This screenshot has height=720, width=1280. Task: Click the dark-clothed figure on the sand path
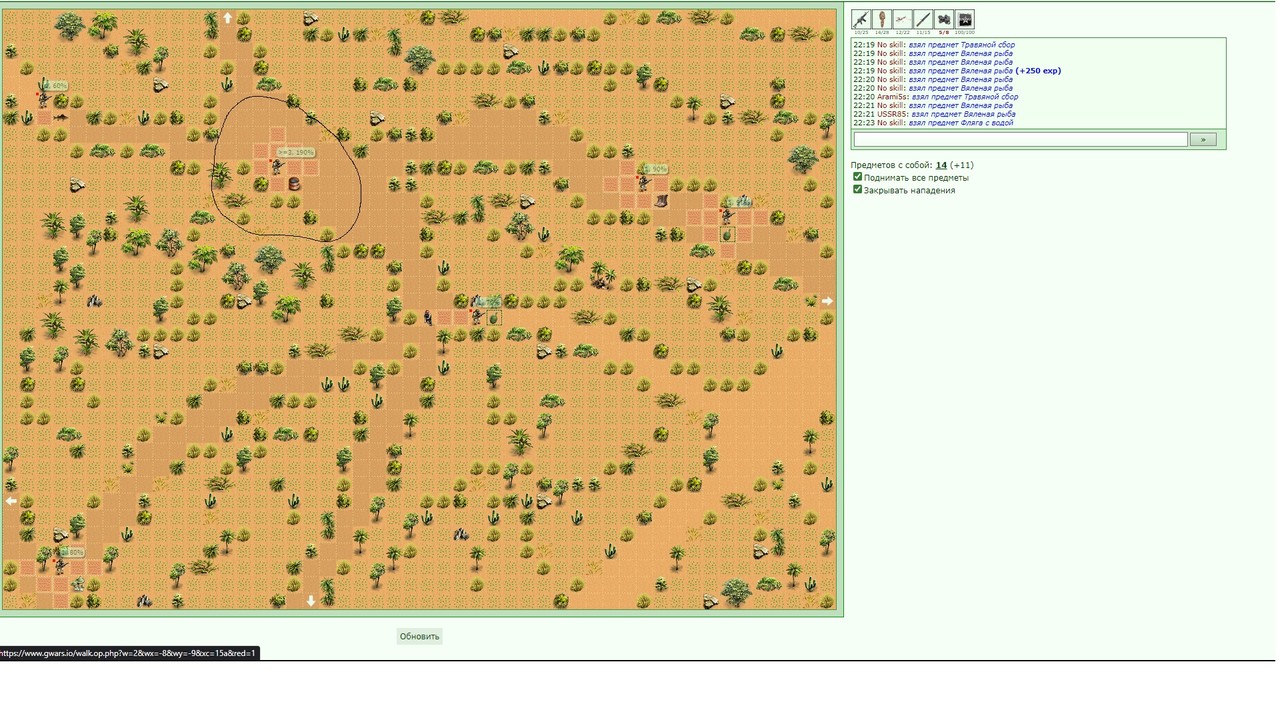click(x=427, y=317)
